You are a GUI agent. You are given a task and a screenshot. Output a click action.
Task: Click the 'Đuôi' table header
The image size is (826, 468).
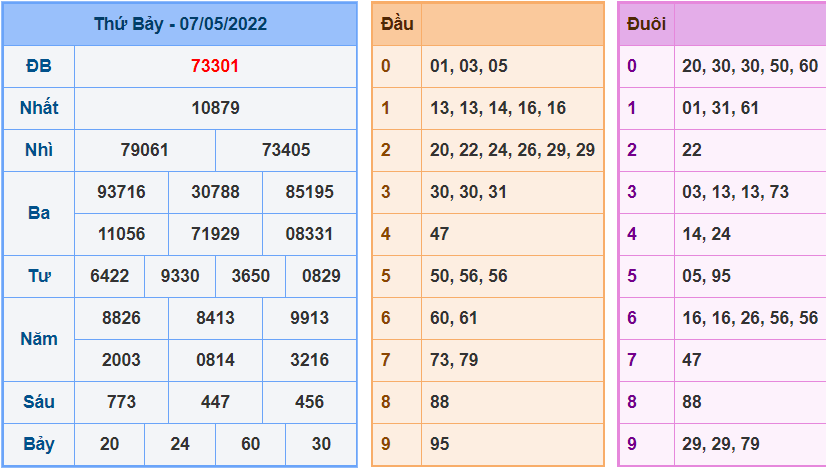(x=646, y=24)
